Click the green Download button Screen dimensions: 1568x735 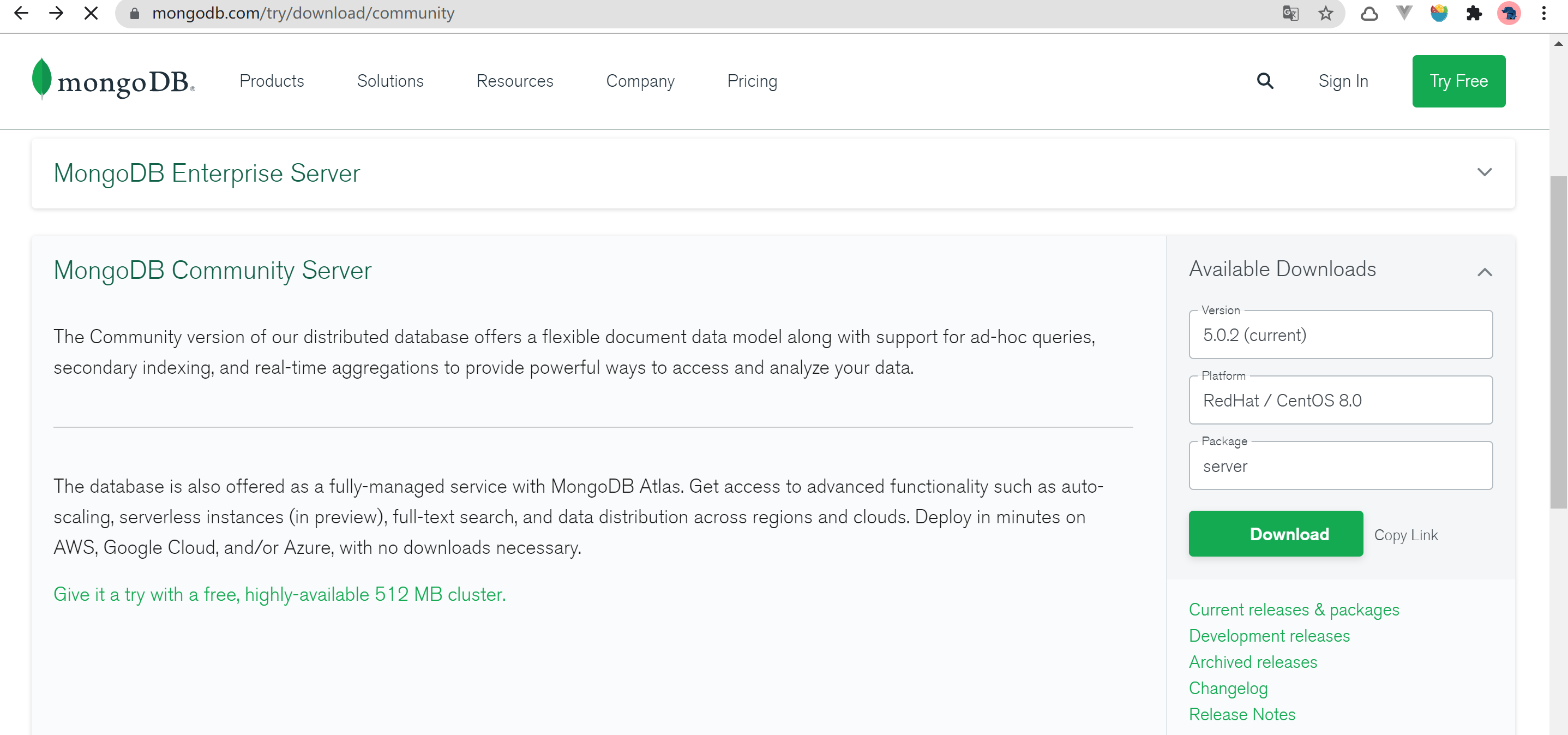1276,534
